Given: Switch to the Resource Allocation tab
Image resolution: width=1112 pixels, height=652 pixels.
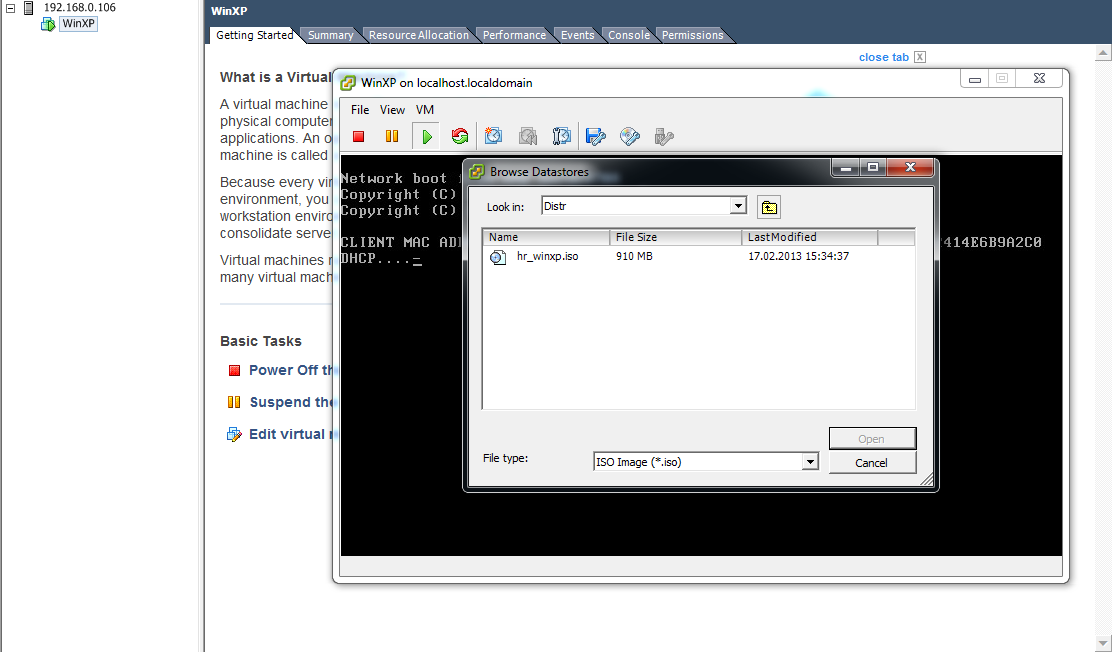Looking at the screenshot, I should (418, 35).
